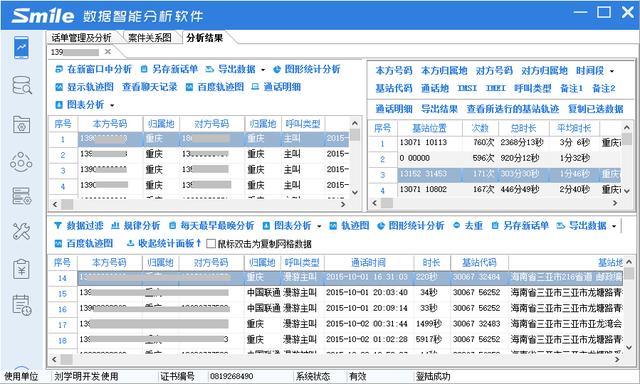640x384 pixels.
Task: Switch to 话单管理及分析 tab
Action: [81, 38]
